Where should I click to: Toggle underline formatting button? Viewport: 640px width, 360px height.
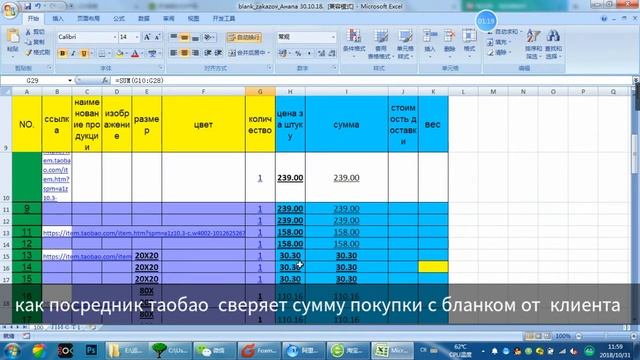point(84,53)
